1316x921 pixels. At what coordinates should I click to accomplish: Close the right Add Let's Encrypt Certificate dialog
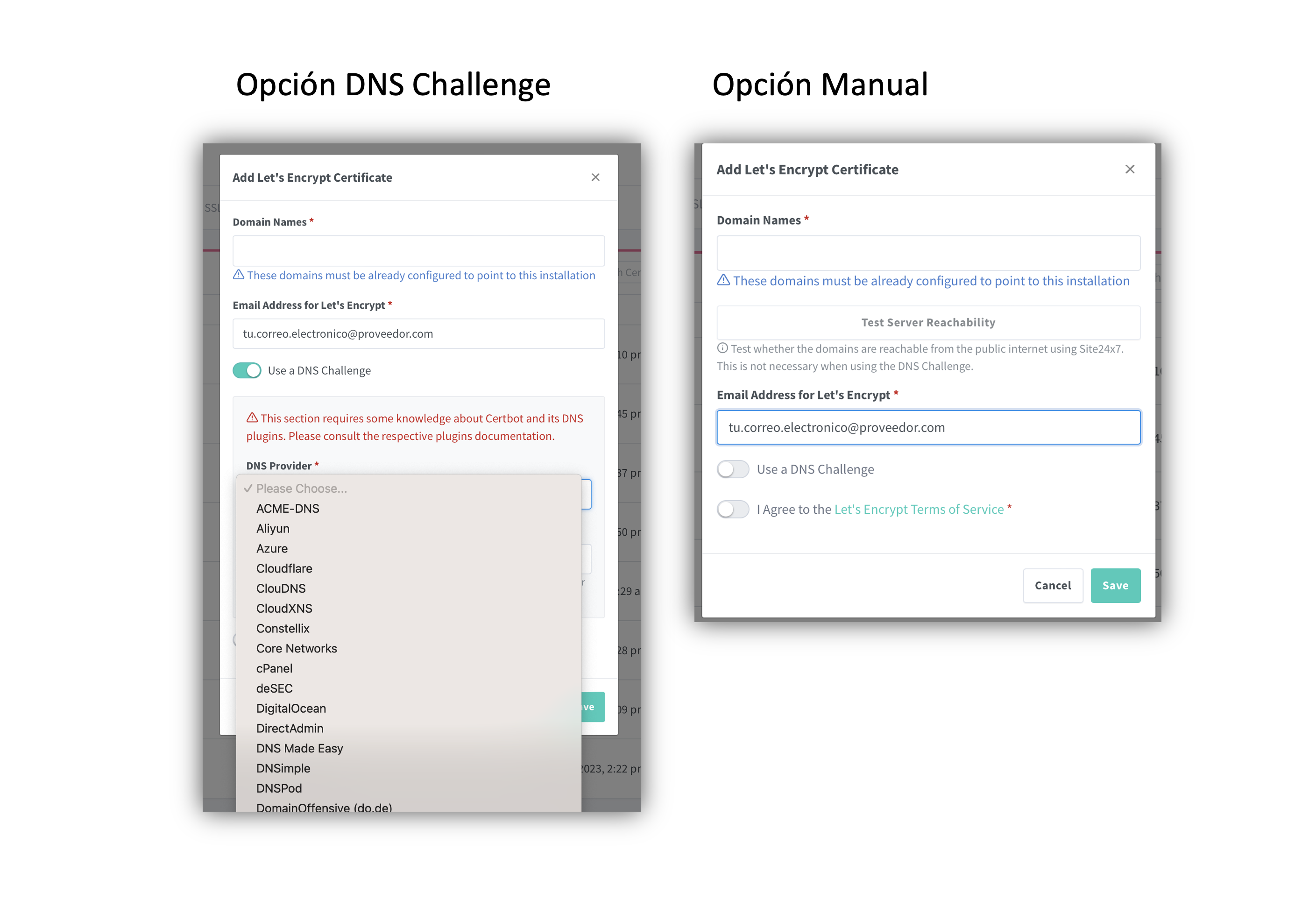(1130, 169)
